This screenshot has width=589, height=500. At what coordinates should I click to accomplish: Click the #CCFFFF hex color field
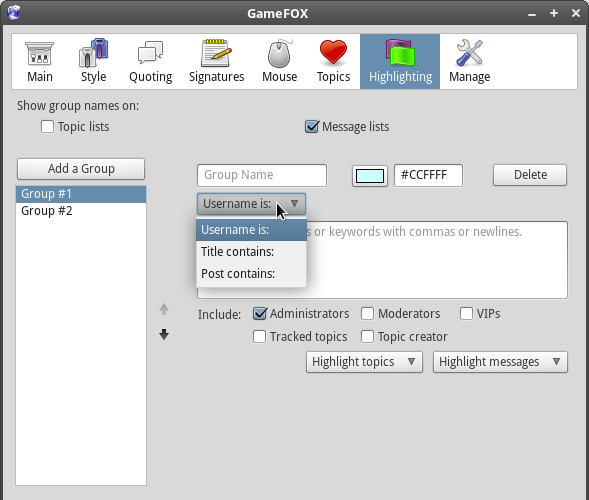coord(428,175)
